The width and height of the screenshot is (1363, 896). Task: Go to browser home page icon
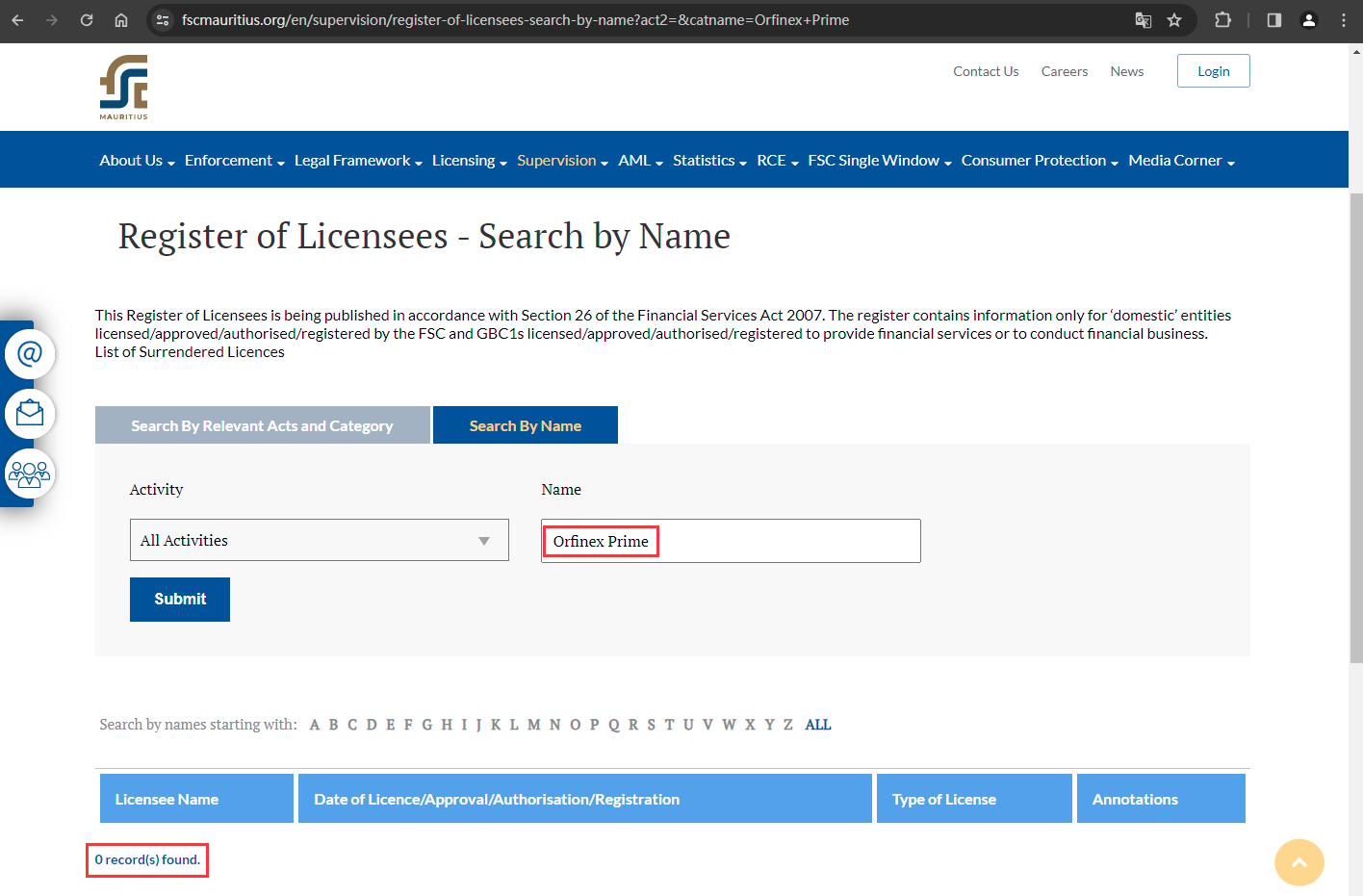click(121, 19)
